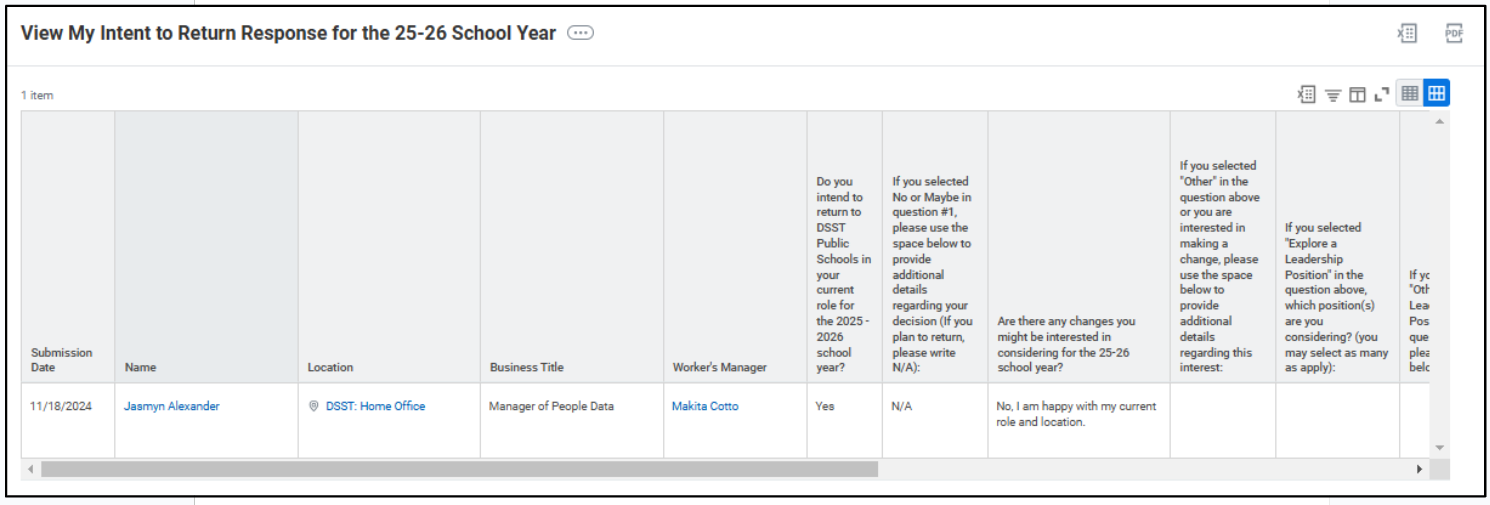
Task: Expand the table to fullscreen
Action: coord(1382,94)
